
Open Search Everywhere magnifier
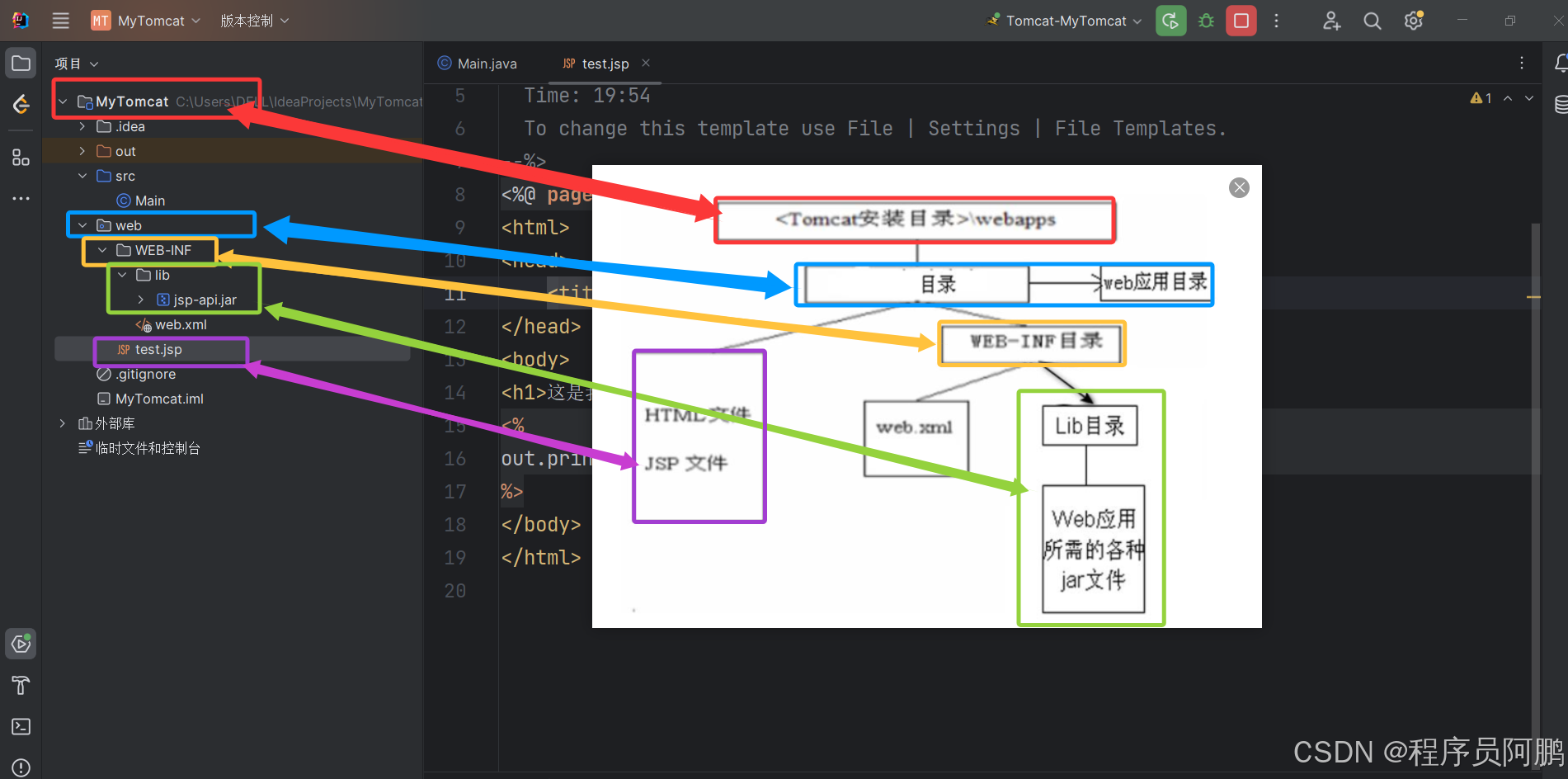pyautogui.click(x=1372, y=21)
